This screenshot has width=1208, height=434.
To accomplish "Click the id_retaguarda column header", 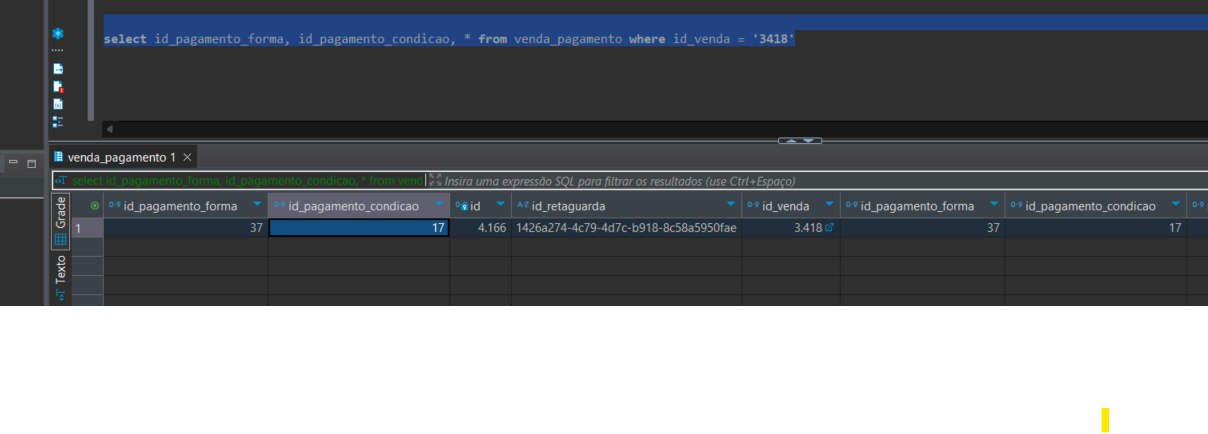I will (x=626, y=206).
